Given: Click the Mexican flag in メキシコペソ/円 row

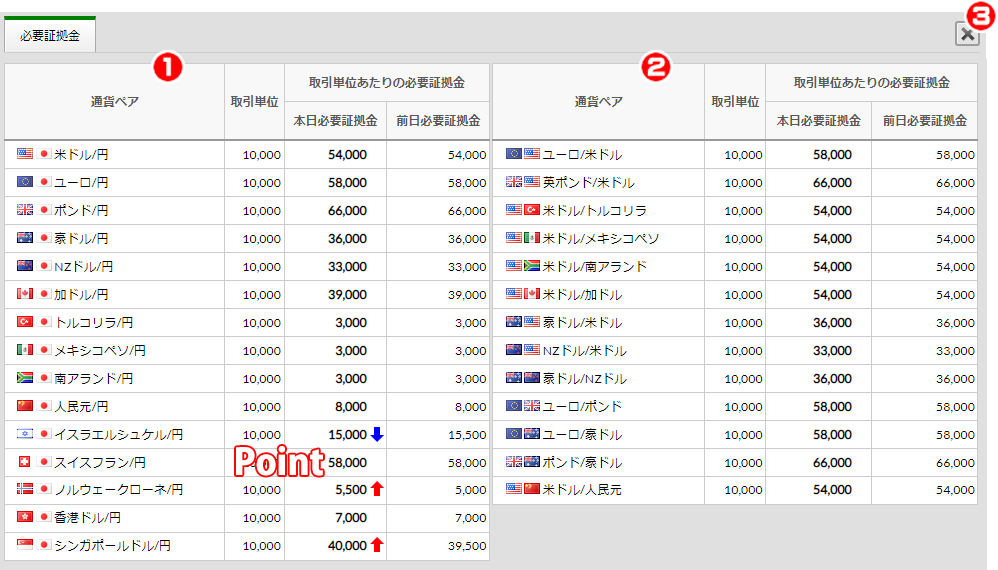Looking at the screenshot, I should (x=25, y=350).
